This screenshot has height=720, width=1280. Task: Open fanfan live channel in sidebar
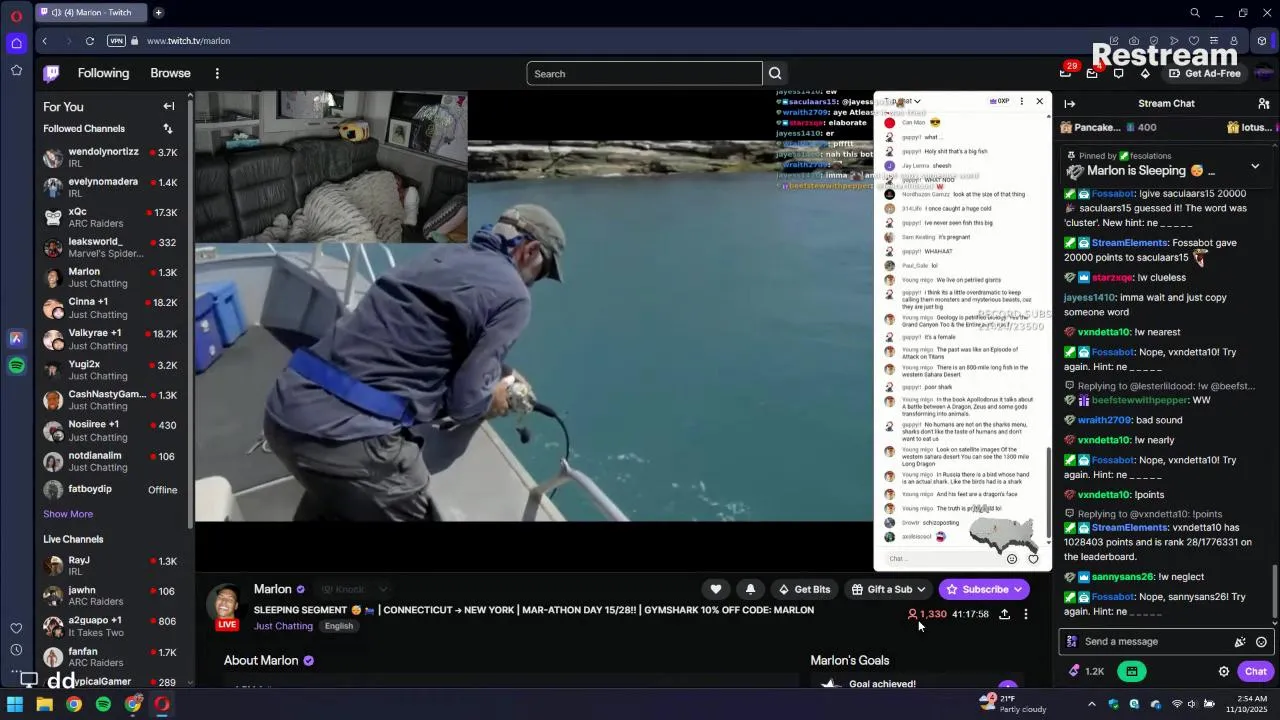click(110, 657)
